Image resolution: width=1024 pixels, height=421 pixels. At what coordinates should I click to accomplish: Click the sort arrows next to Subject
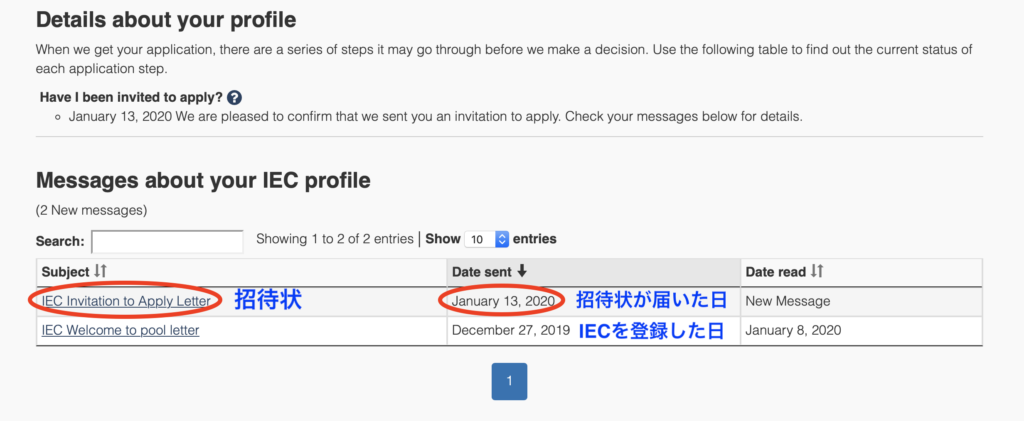pos(100,272)
